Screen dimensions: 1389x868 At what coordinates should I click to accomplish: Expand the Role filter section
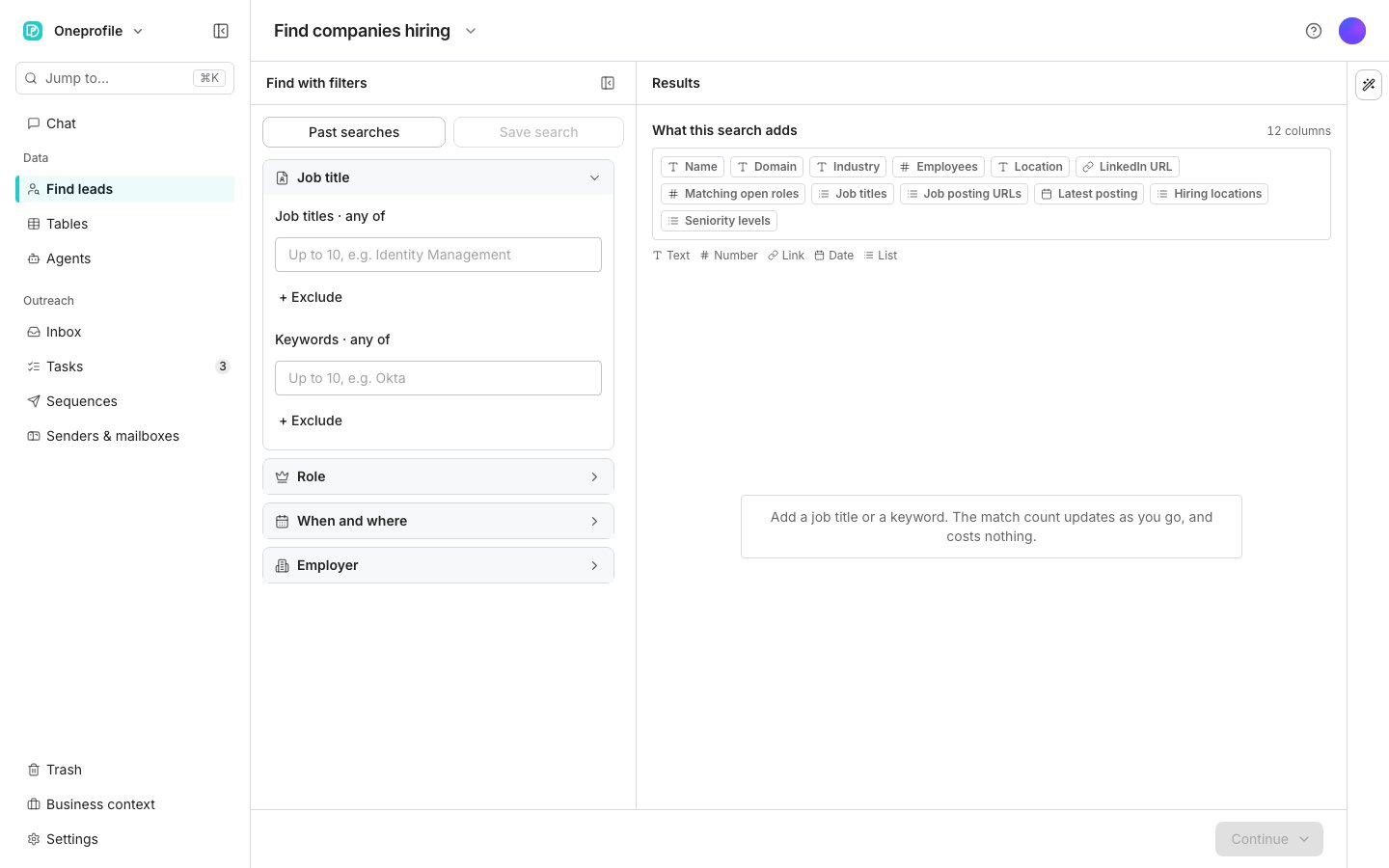pyautogui.click(x=438, y=476)
